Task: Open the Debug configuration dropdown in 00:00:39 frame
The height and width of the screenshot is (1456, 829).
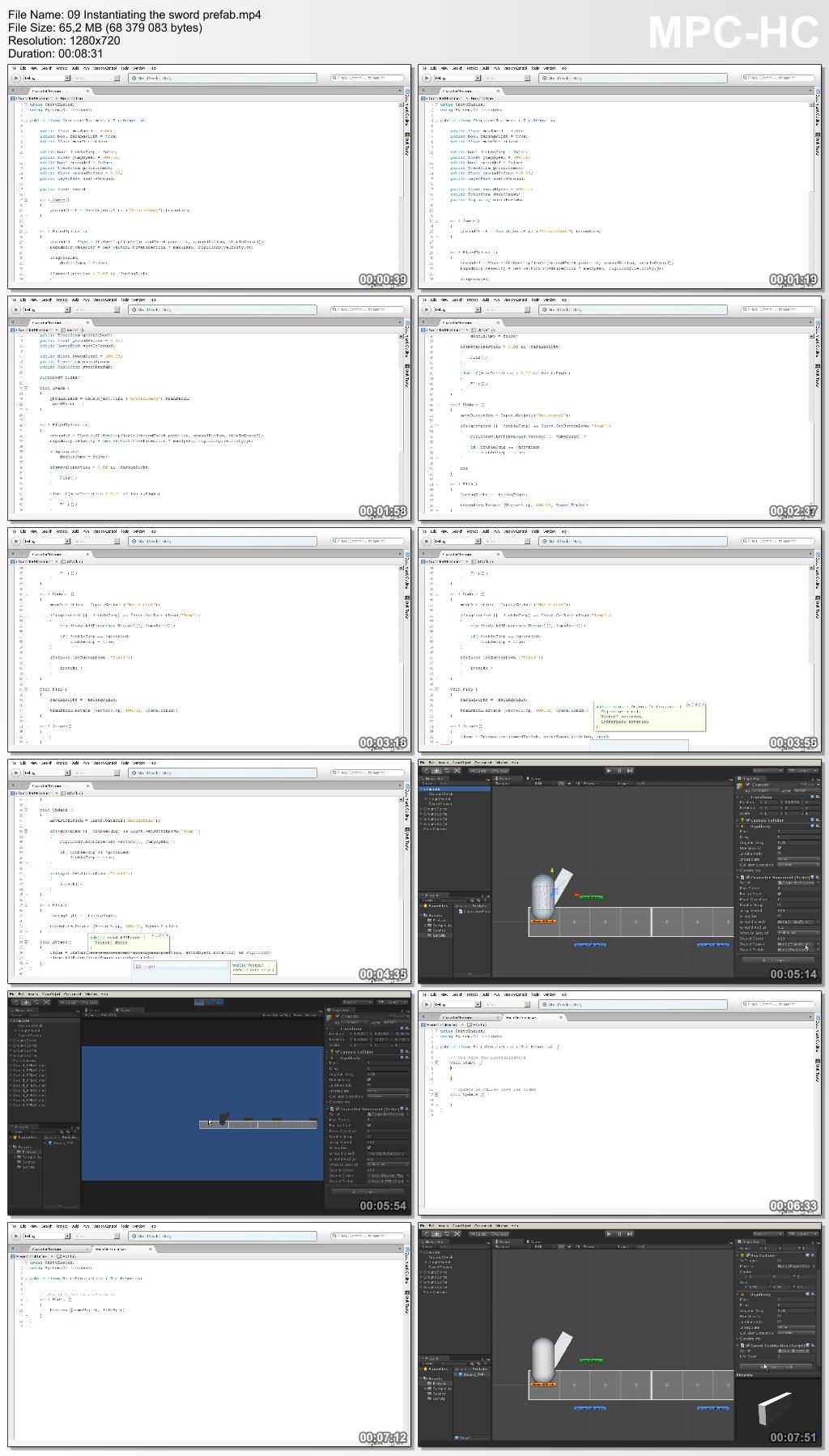Action: [47, 78]
